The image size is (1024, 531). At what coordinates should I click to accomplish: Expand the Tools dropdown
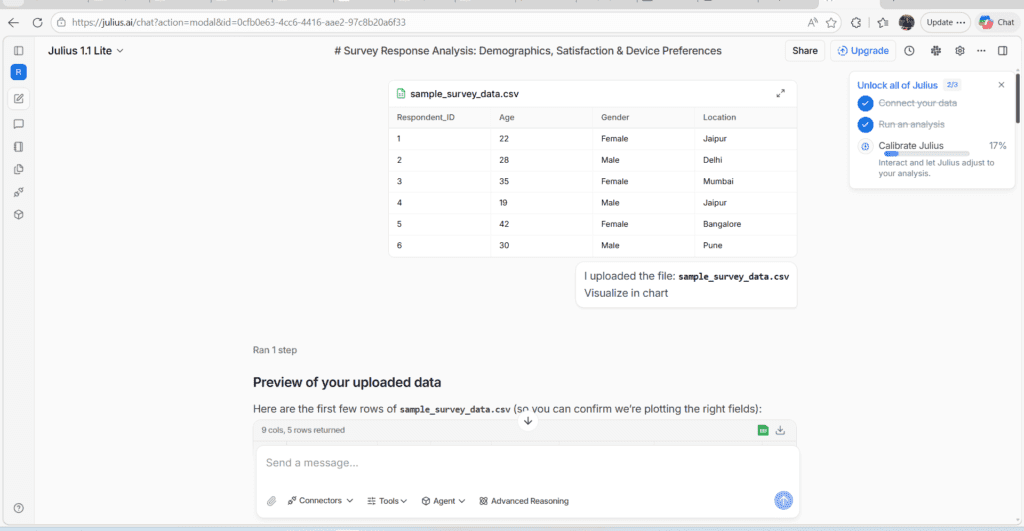(x=387, y=501)
